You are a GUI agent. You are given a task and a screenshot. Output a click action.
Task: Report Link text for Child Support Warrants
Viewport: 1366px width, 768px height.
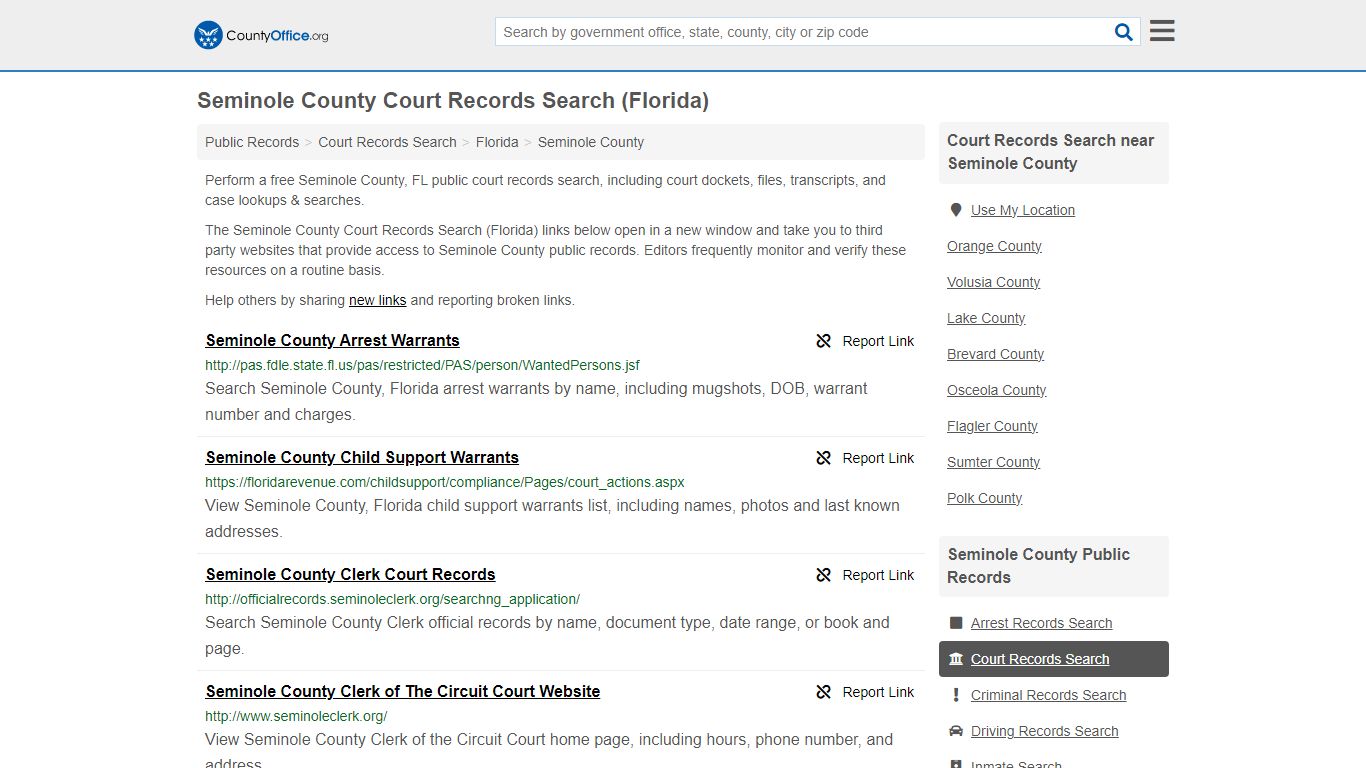coord(878,458)
